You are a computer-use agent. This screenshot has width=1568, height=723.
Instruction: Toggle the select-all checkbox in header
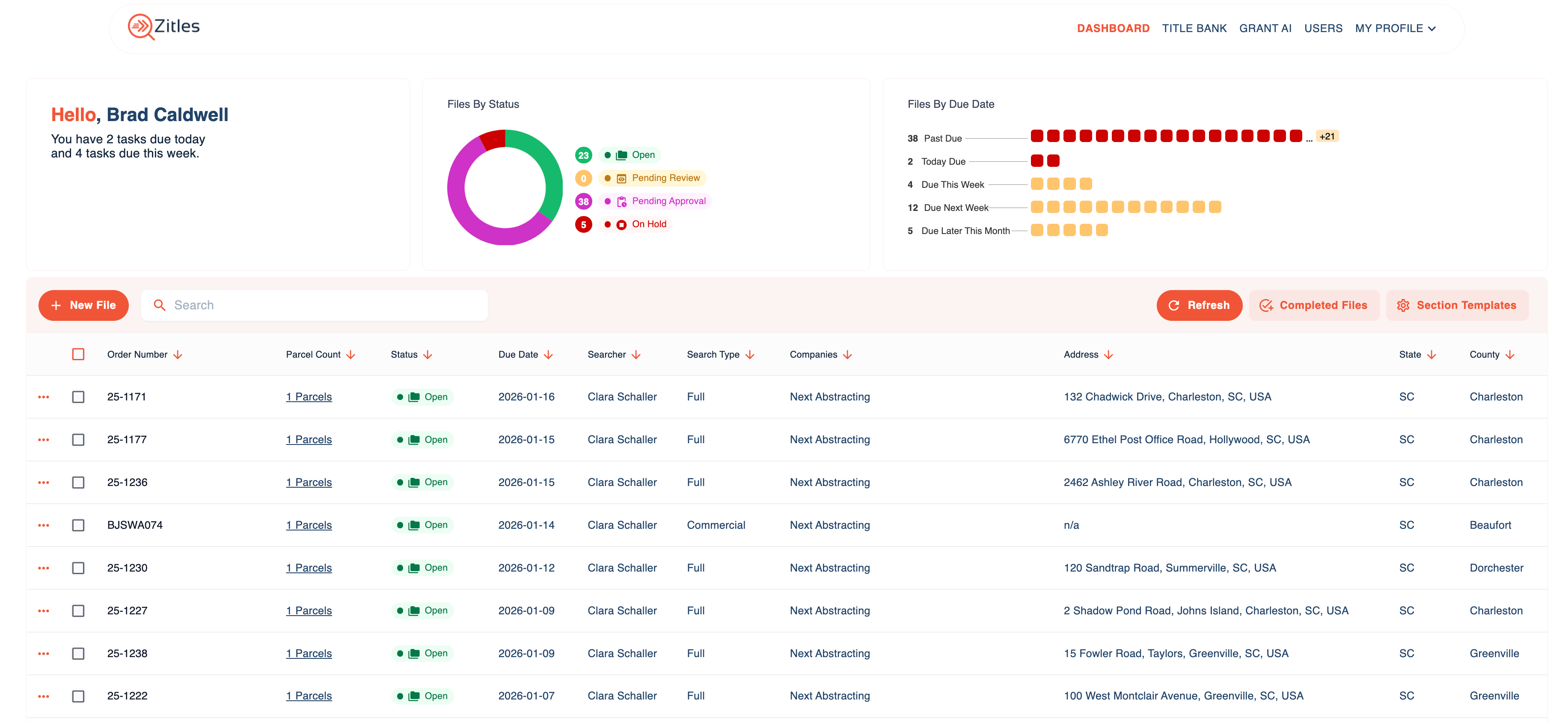pyautogui.click(x=78, y=354)
